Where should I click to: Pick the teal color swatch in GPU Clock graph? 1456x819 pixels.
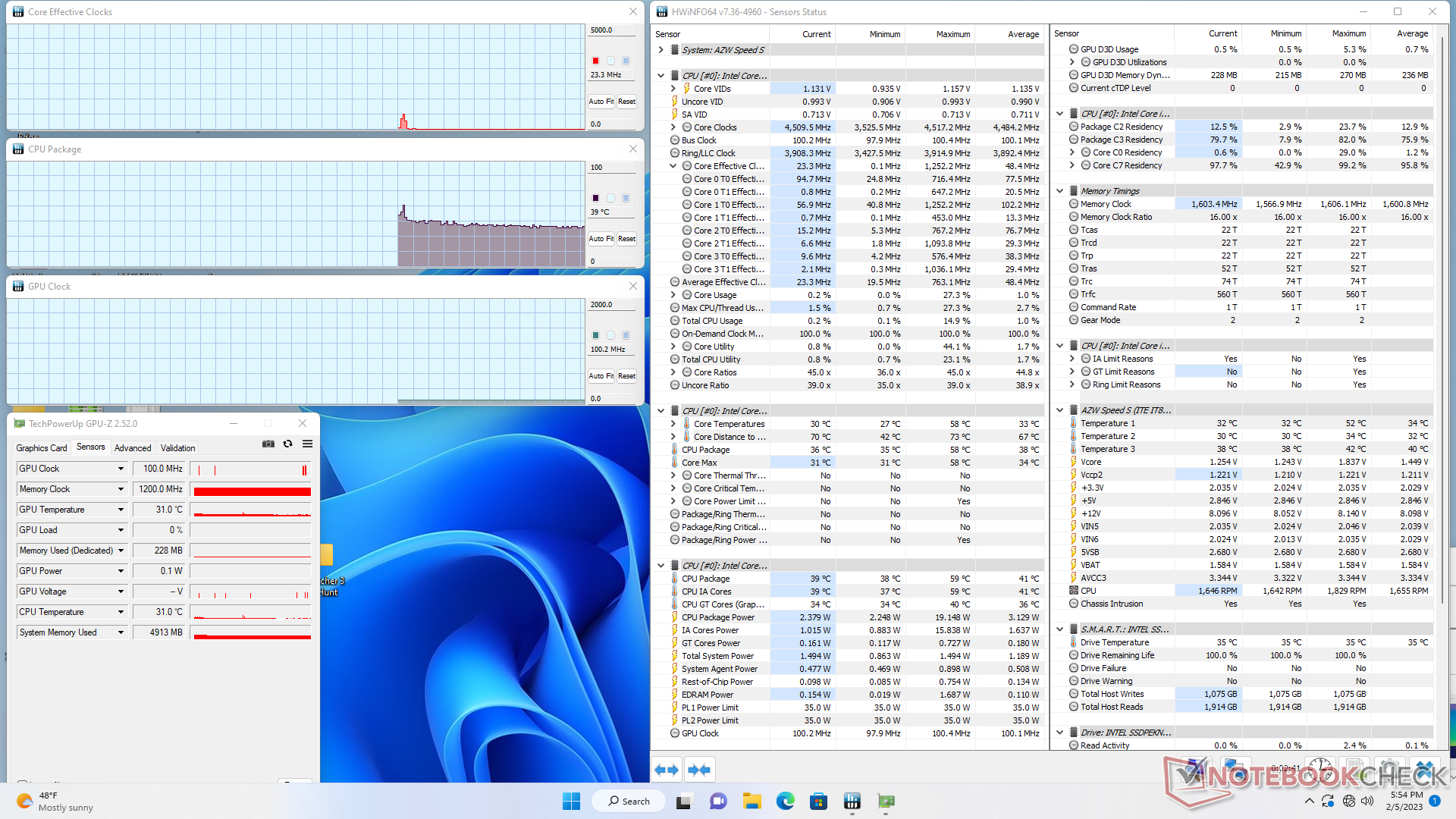tap(595, 335)
